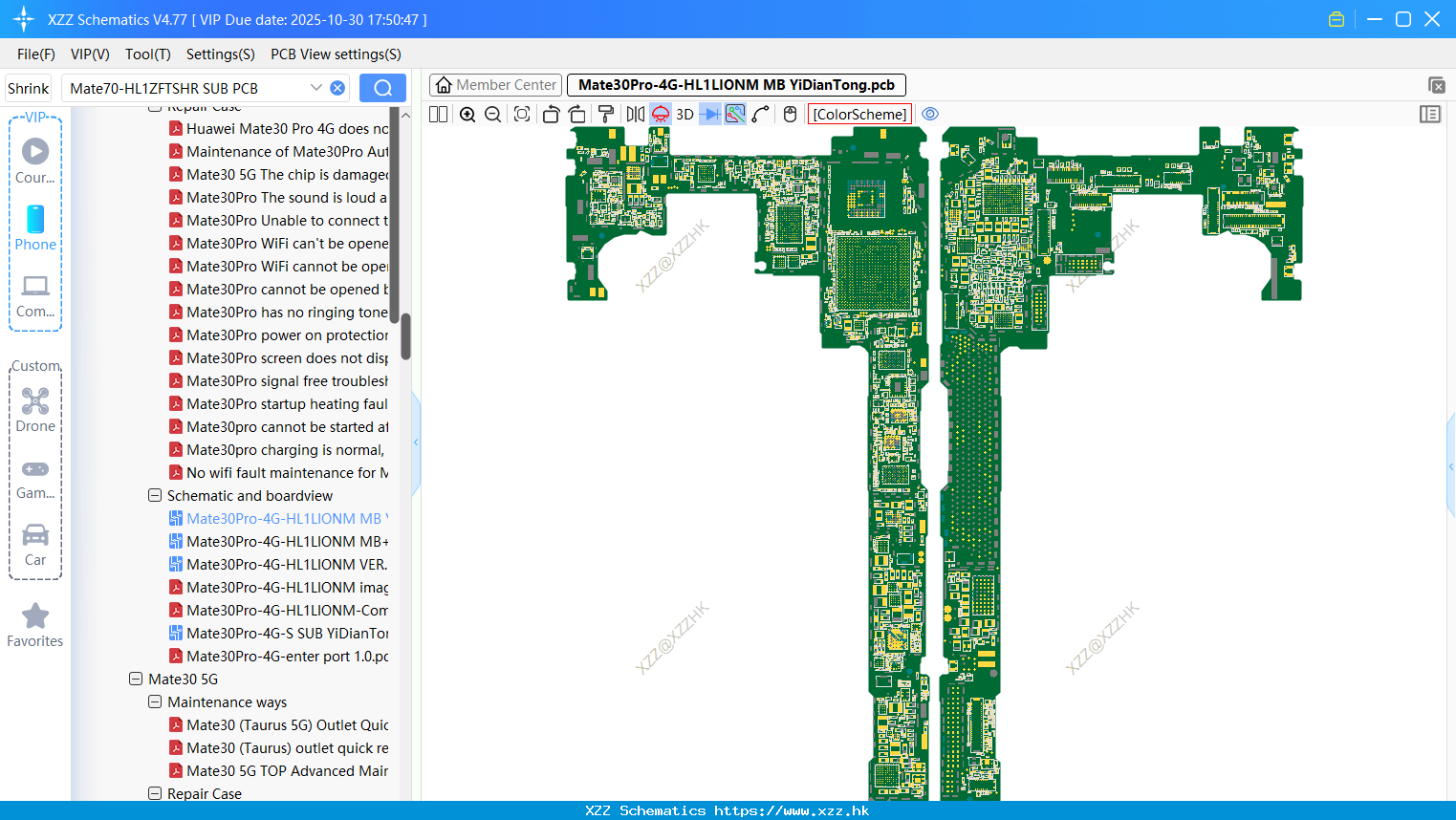The width and height of the screenshot is (1456, 820).
Task: Select the curve routing tool icon
Action: (x=760, y=114)
